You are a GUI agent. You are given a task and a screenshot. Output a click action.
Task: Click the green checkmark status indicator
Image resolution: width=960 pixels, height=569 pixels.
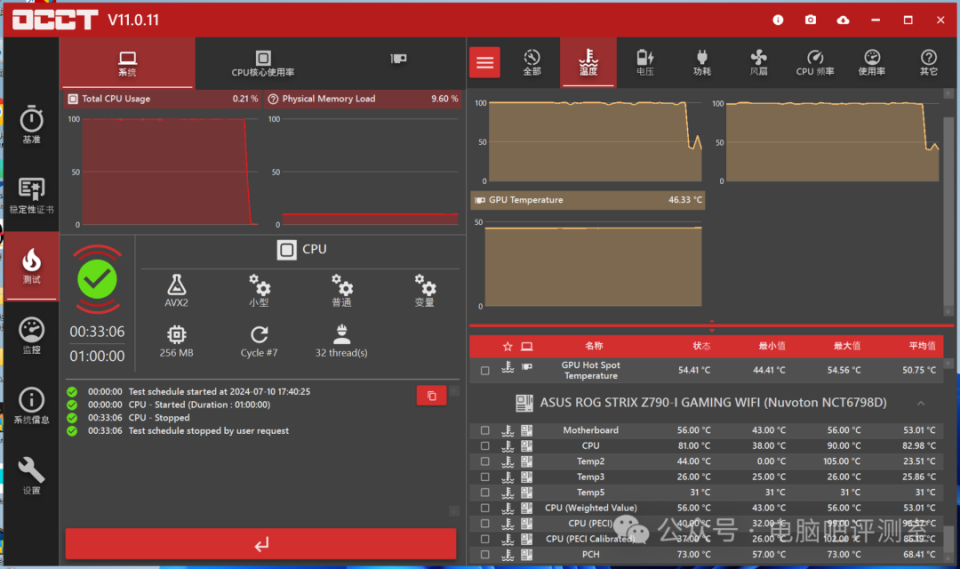[97, 279]
